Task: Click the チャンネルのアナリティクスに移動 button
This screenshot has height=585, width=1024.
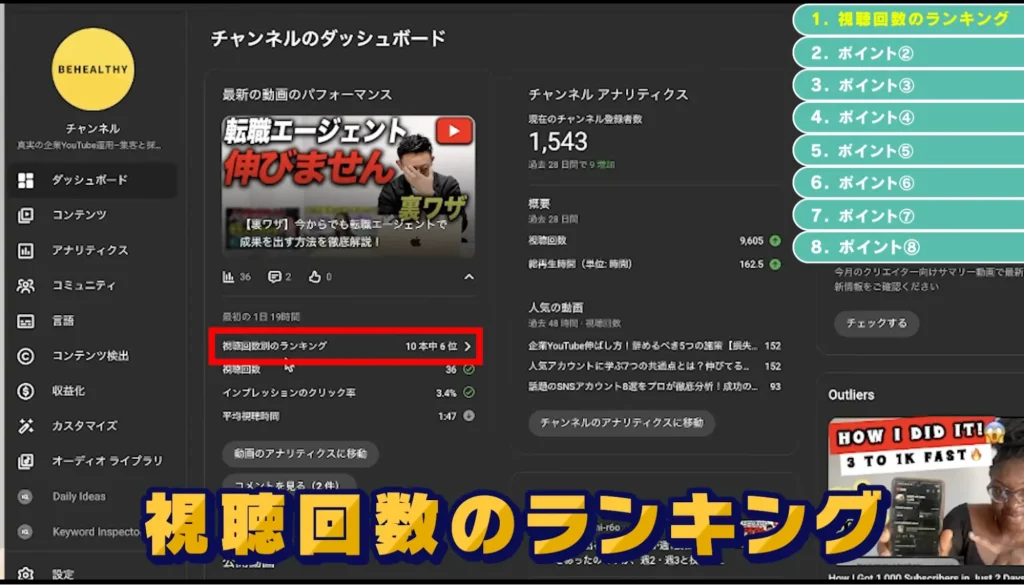Action: (x=621, y=423)
